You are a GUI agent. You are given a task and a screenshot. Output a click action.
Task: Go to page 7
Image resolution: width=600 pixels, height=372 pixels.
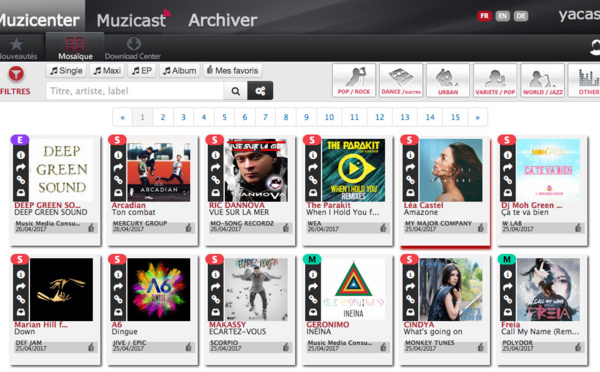(265, 117)
